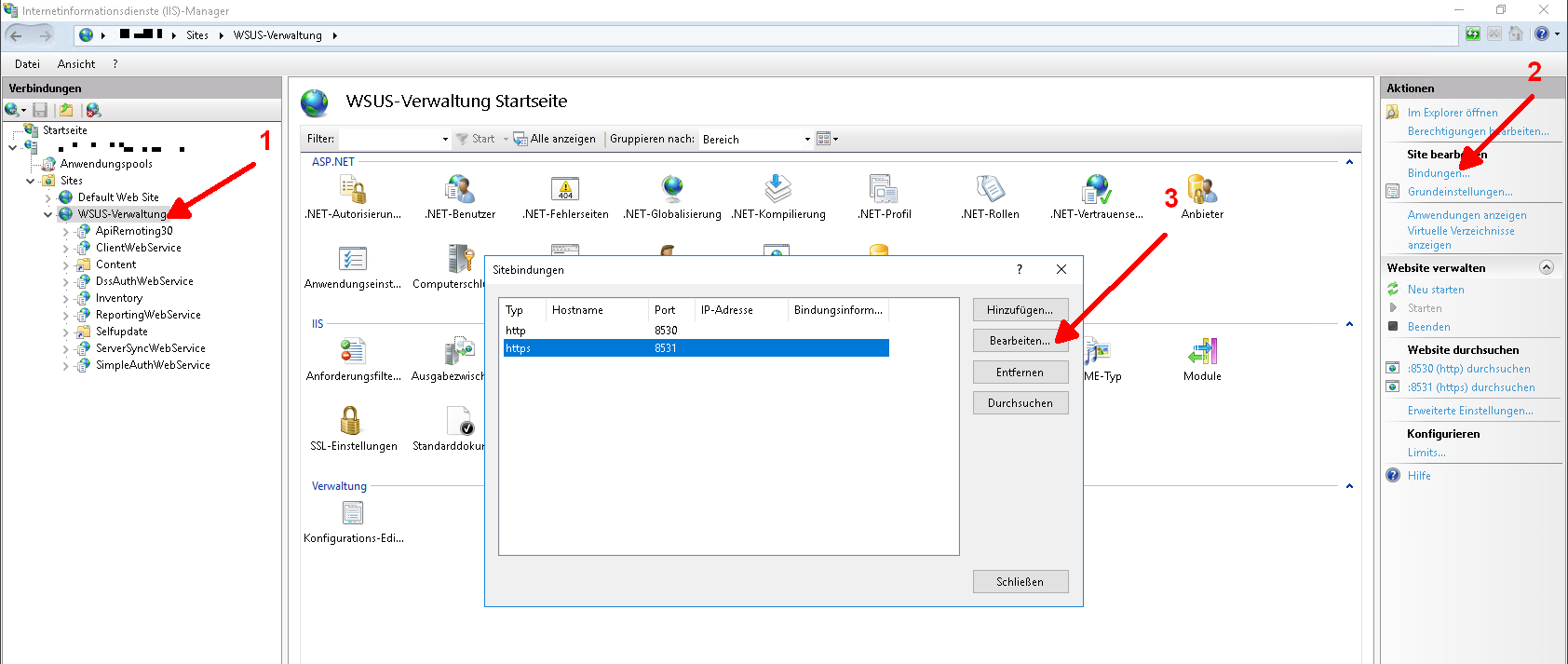Collapse the WSUS-Verwaltung tree node

tap(48, 214)
